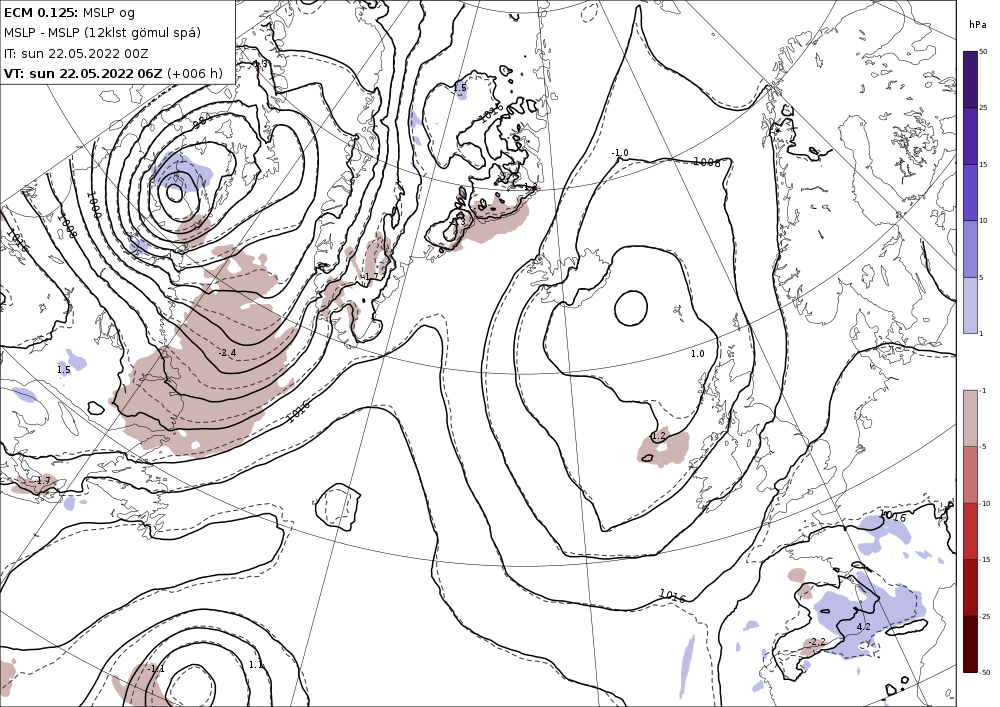Click the '-1.1' value near the southern low
The height and width of the screenshot is (707, 1000).
pos(156,668)
